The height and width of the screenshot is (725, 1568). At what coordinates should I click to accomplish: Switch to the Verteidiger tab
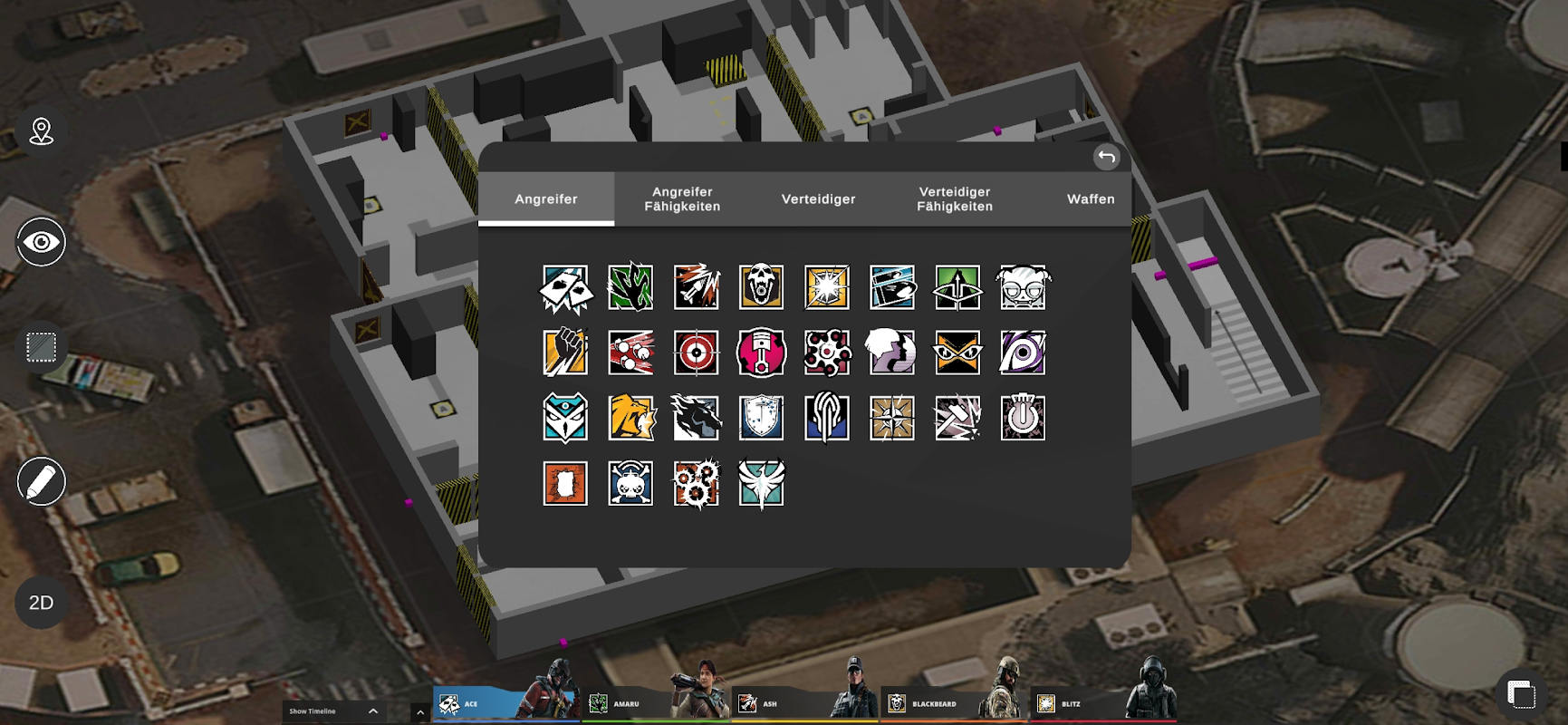[x=819, y=198]
